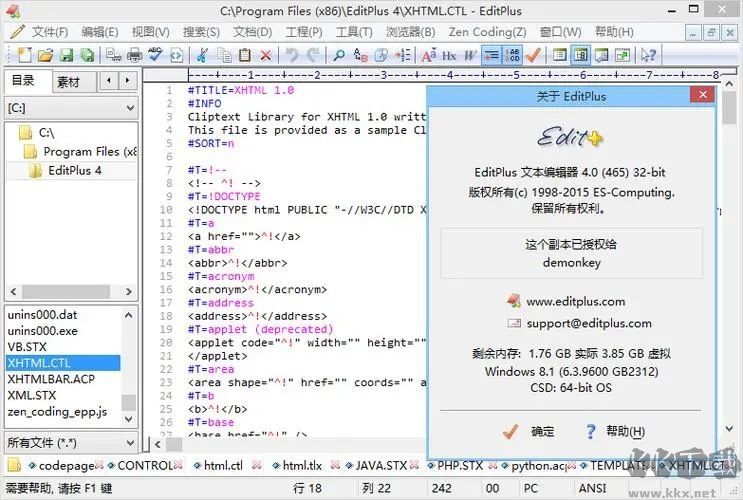The width and height of the screenshot is (743, 500).
Task: Click the Paste clipboard icon
Action: click(x=244, y=56)
